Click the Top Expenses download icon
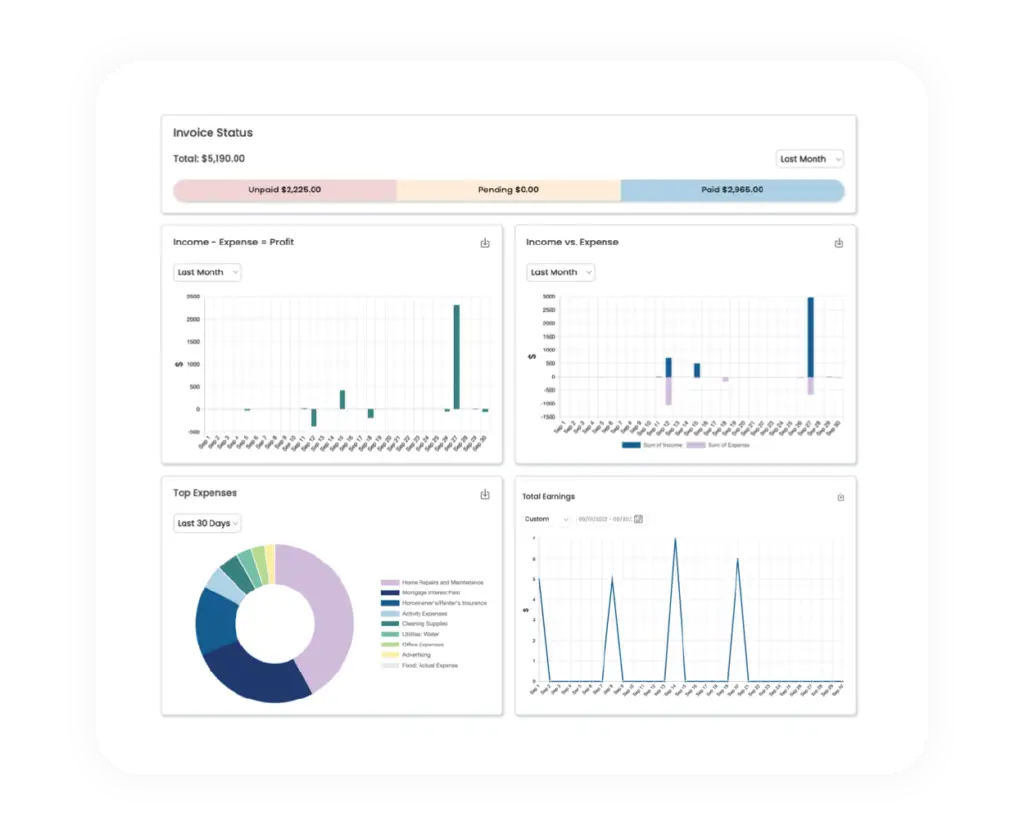This screenshot has height=835, width=1024. pos(485,494)
